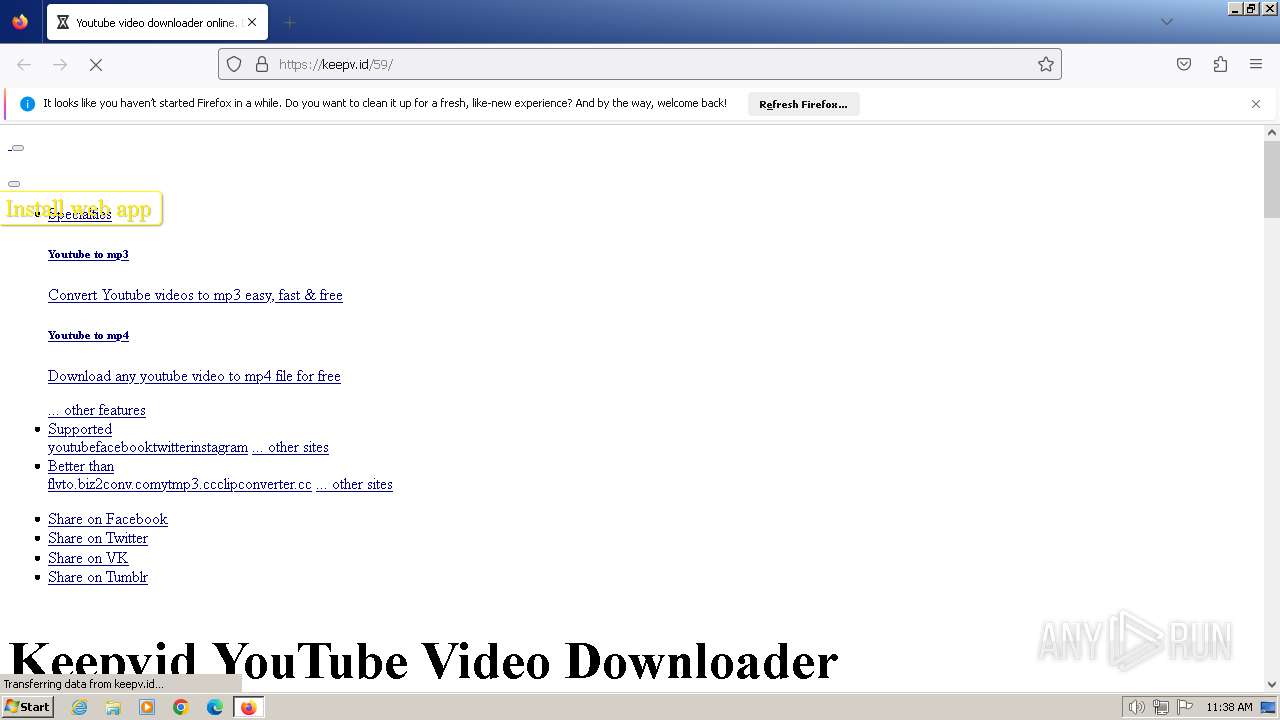This screenshot has height=720, width=1280.
Task: Open the Firefox application hamburger menu
Action: click(x=1256, y=64)
